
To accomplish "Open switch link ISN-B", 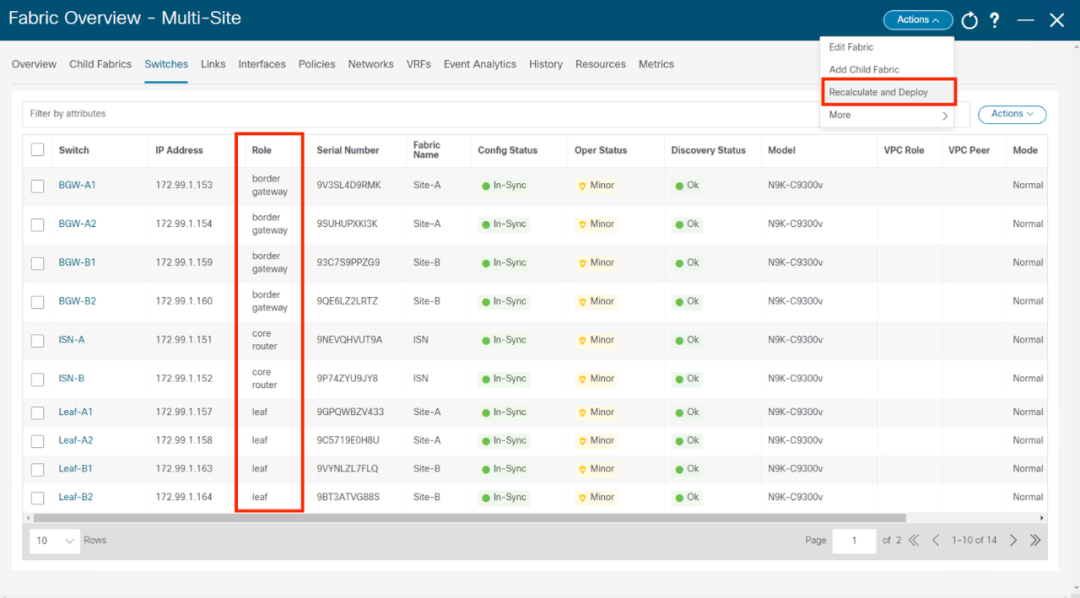I will (72, 378).
